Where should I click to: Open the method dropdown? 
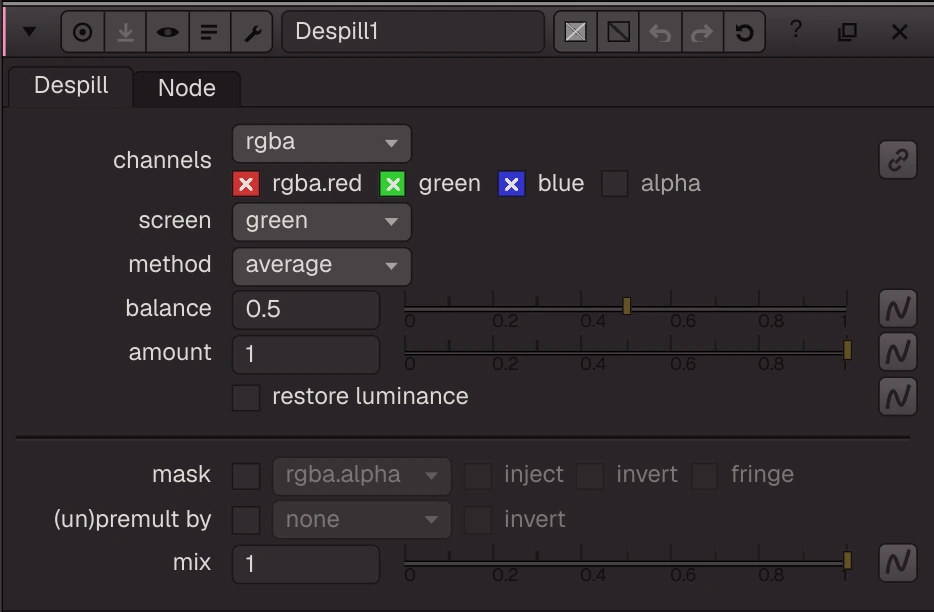322,266
